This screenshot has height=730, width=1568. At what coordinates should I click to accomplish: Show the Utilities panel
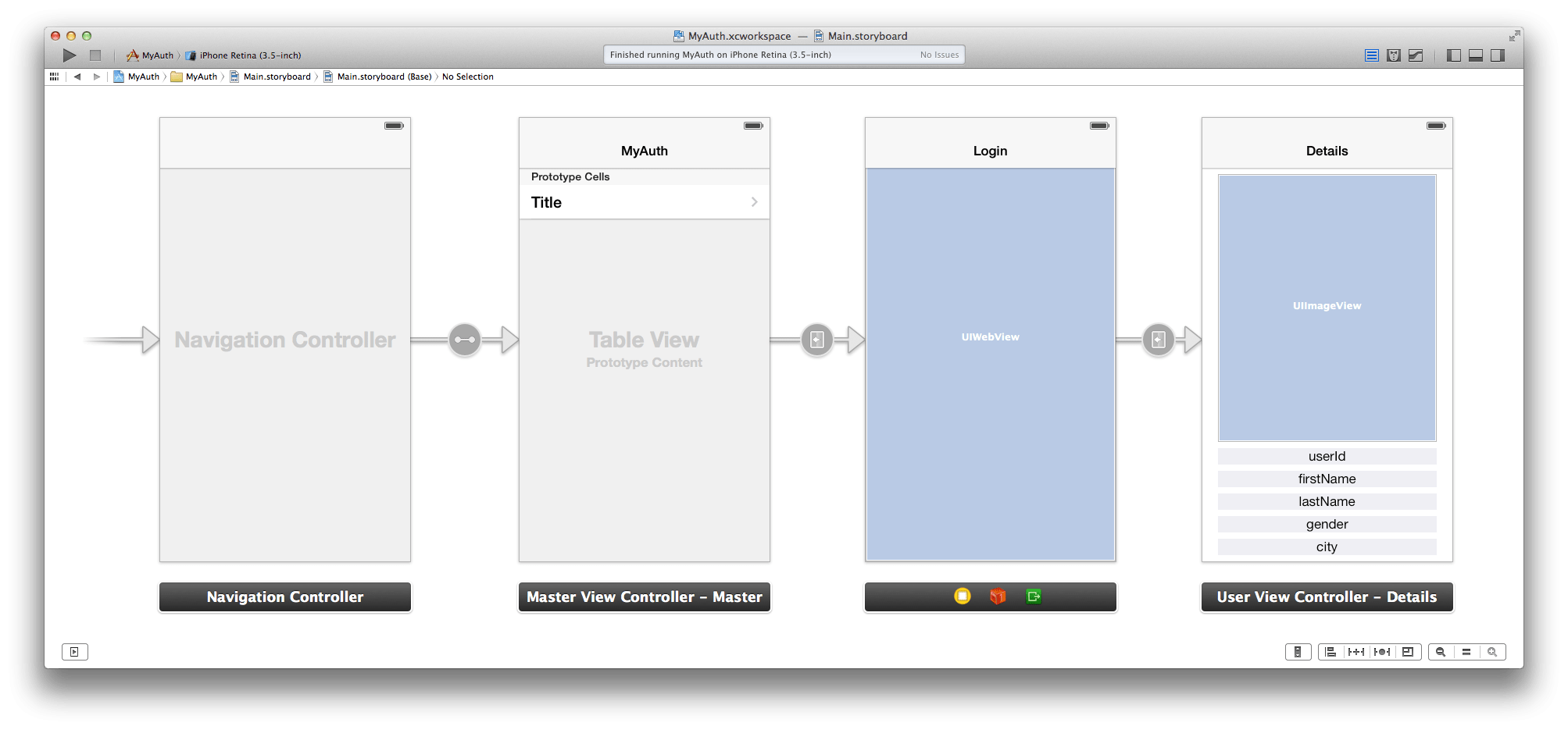click(1498, 55)
